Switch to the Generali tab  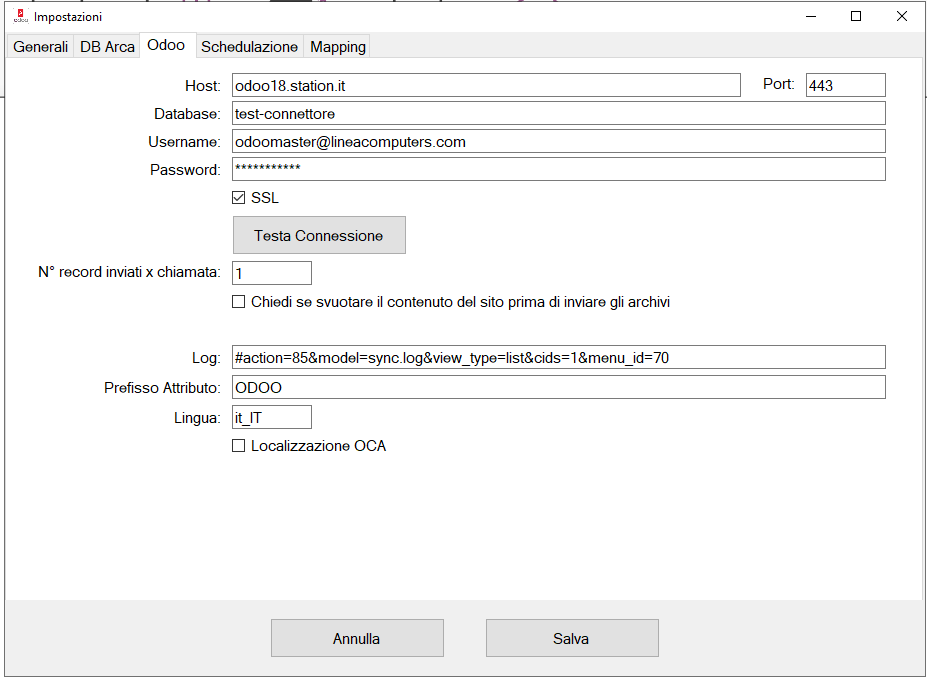click(40, 47)
